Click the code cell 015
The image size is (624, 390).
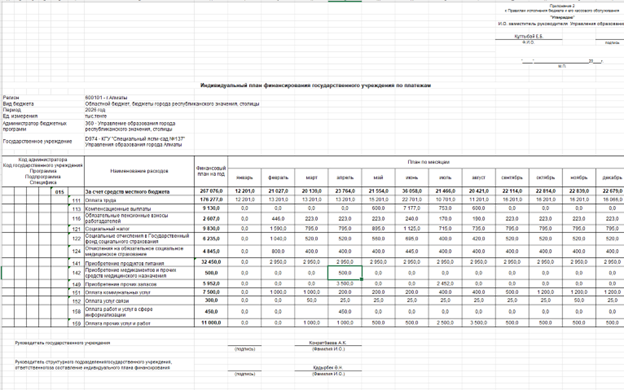[59, 192]
